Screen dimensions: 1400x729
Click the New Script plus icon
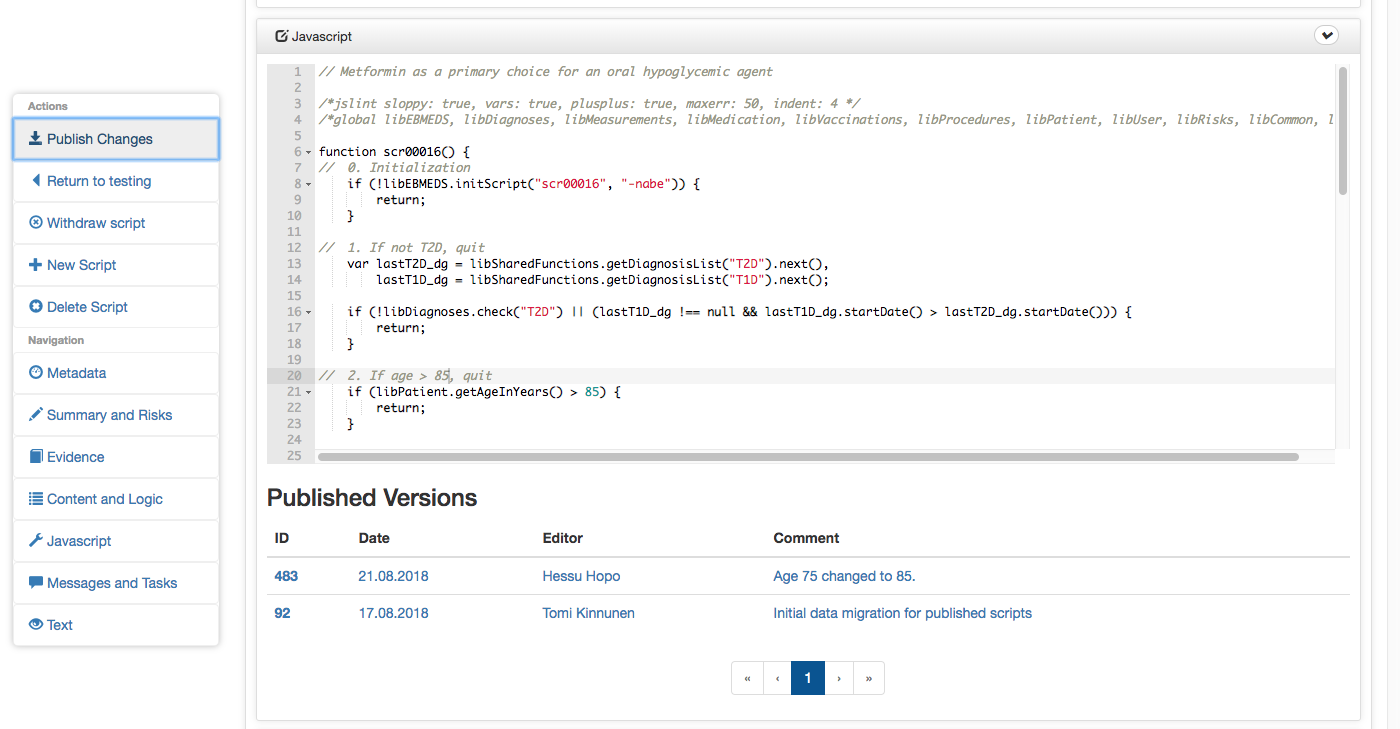pos(36,265)
